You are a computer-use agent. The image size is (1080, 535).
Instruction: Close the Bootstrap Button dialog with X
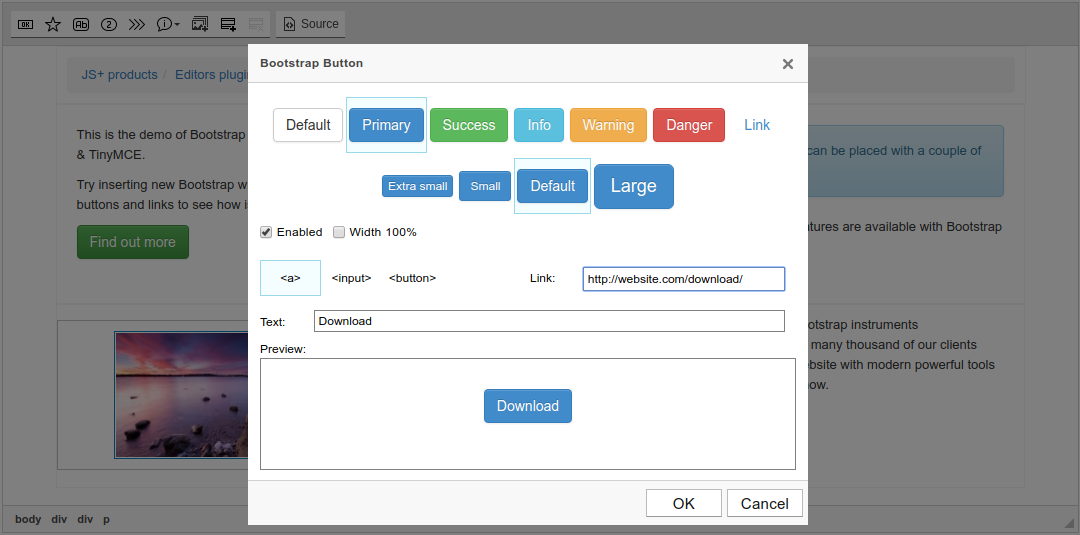coord(787,64)
